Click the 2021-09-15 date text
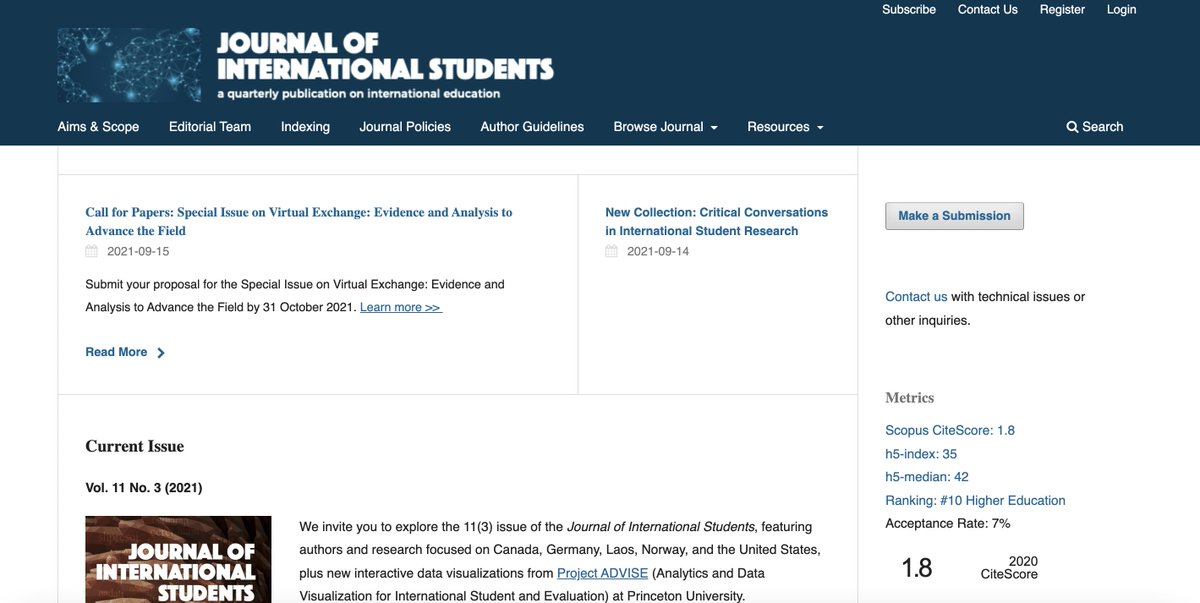Screen dimensions: 1200x603 138,251
